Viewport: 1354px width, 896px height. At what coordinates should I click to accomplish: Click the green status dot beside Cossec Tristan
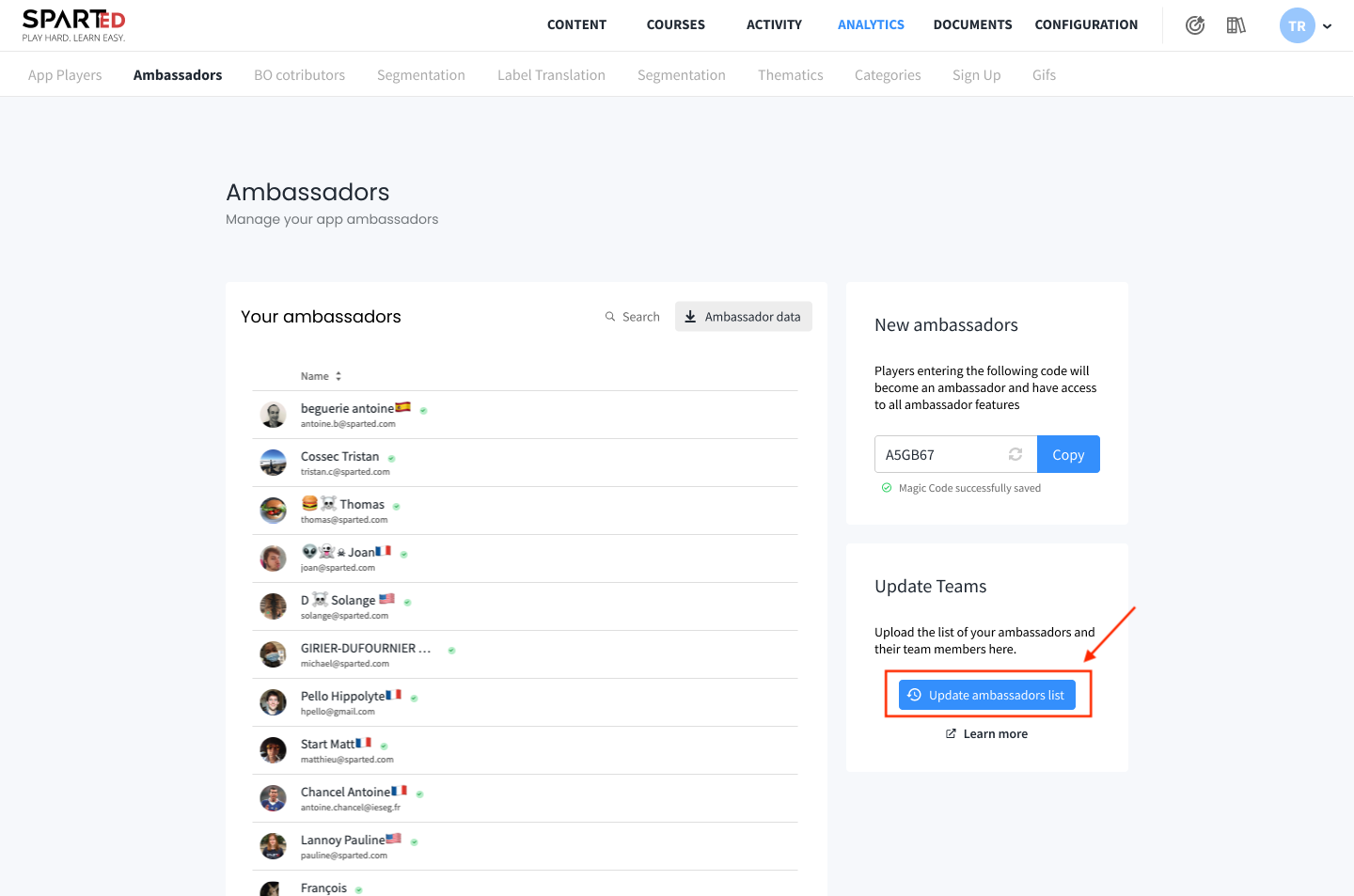click(x=391, y=459)
